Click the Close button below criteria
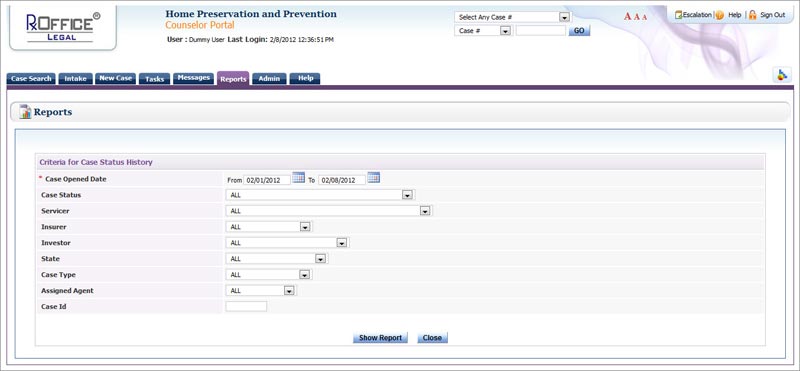800x371 pixels. pyautogui.click(x=432, y=338)
